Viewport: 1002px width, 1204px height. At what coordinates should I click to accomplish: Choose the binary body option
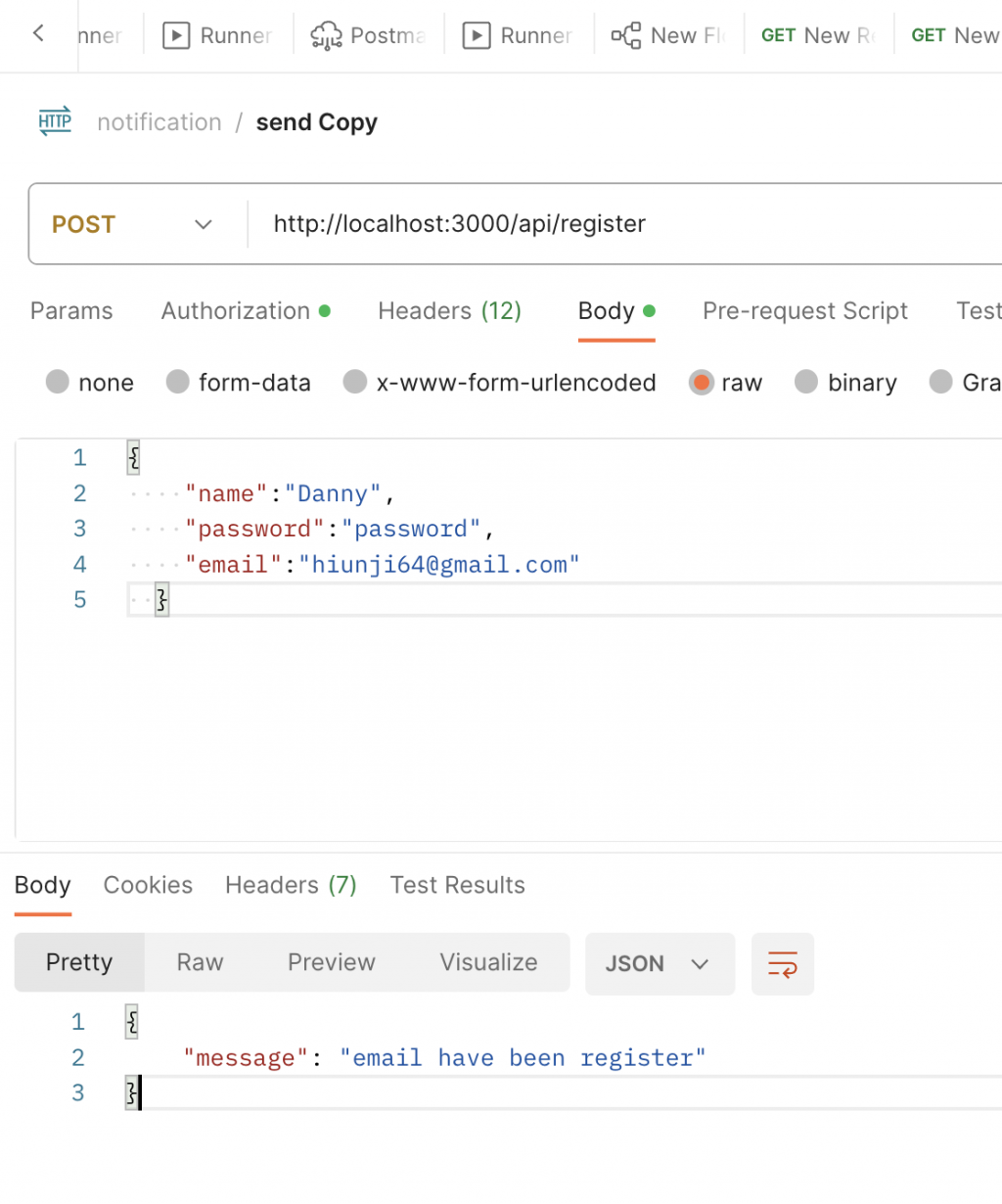[x=806, y=382]
